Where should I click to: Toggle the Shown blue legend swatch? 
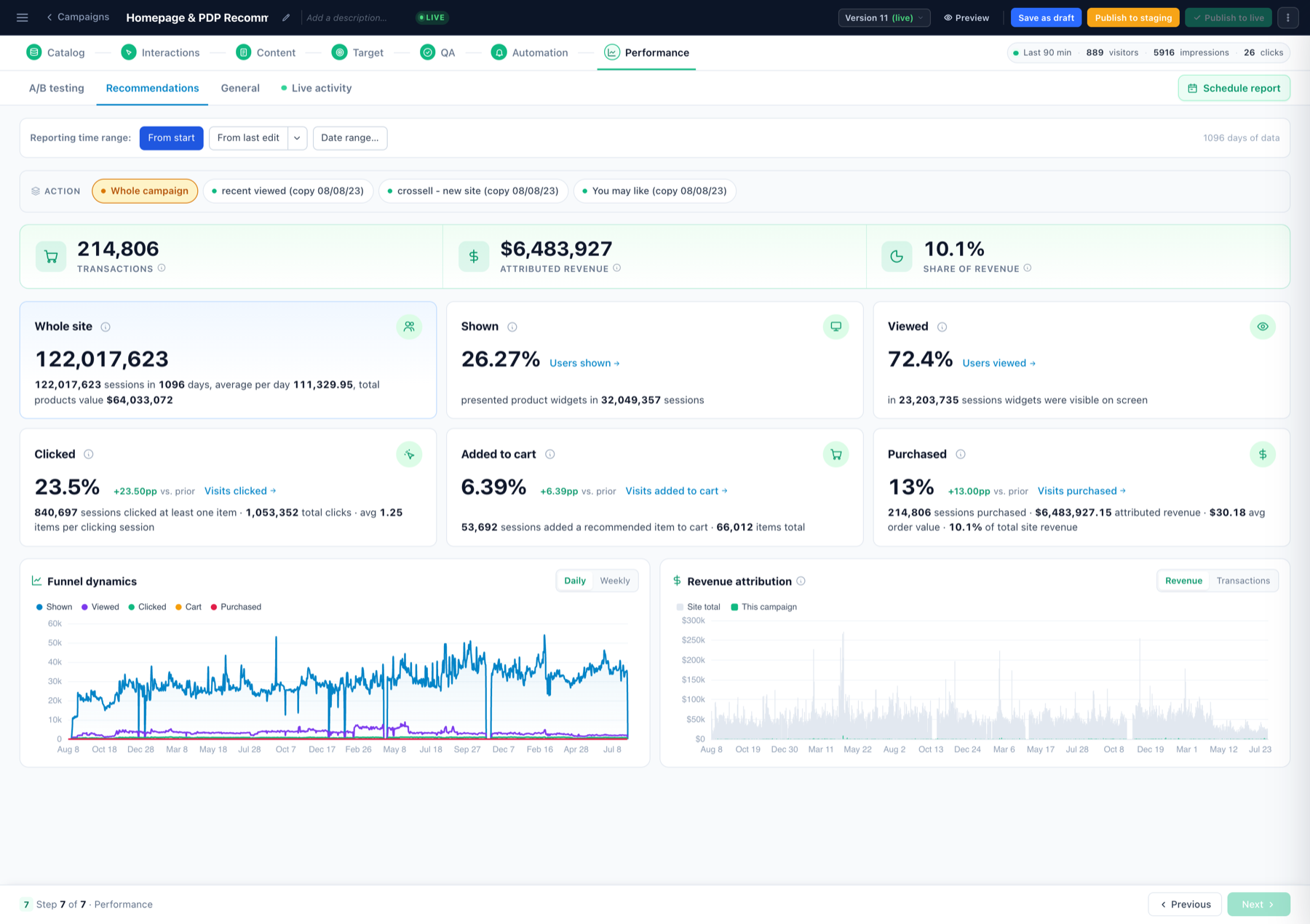tap(39, 607)
